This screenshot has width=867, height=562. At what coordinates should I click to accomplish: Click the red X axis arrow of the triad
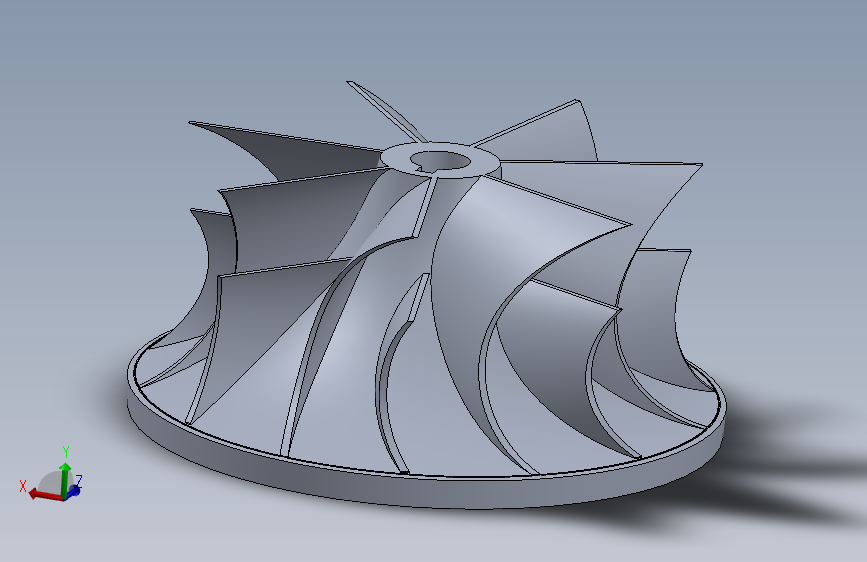point(44,494)
